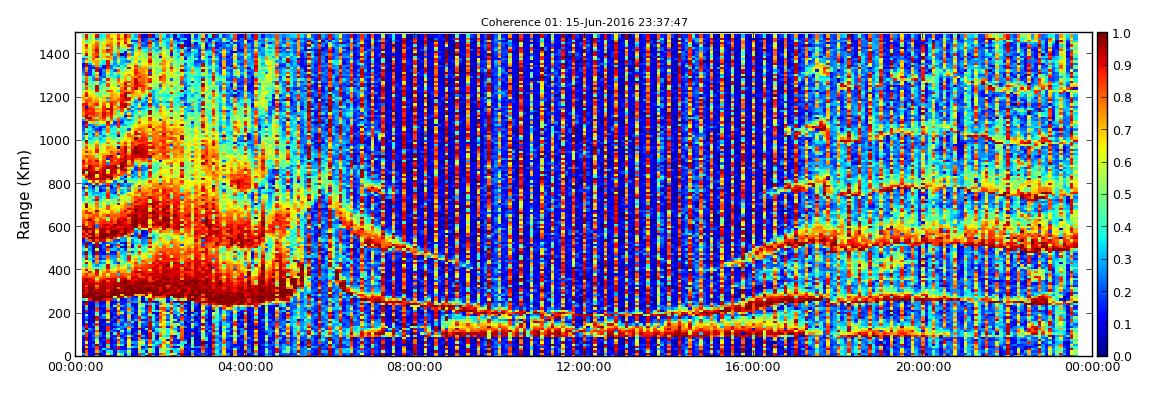1150x407 pixels.
Task: Click the 0.3 colorbar tick label
Action: point(1121,260)
